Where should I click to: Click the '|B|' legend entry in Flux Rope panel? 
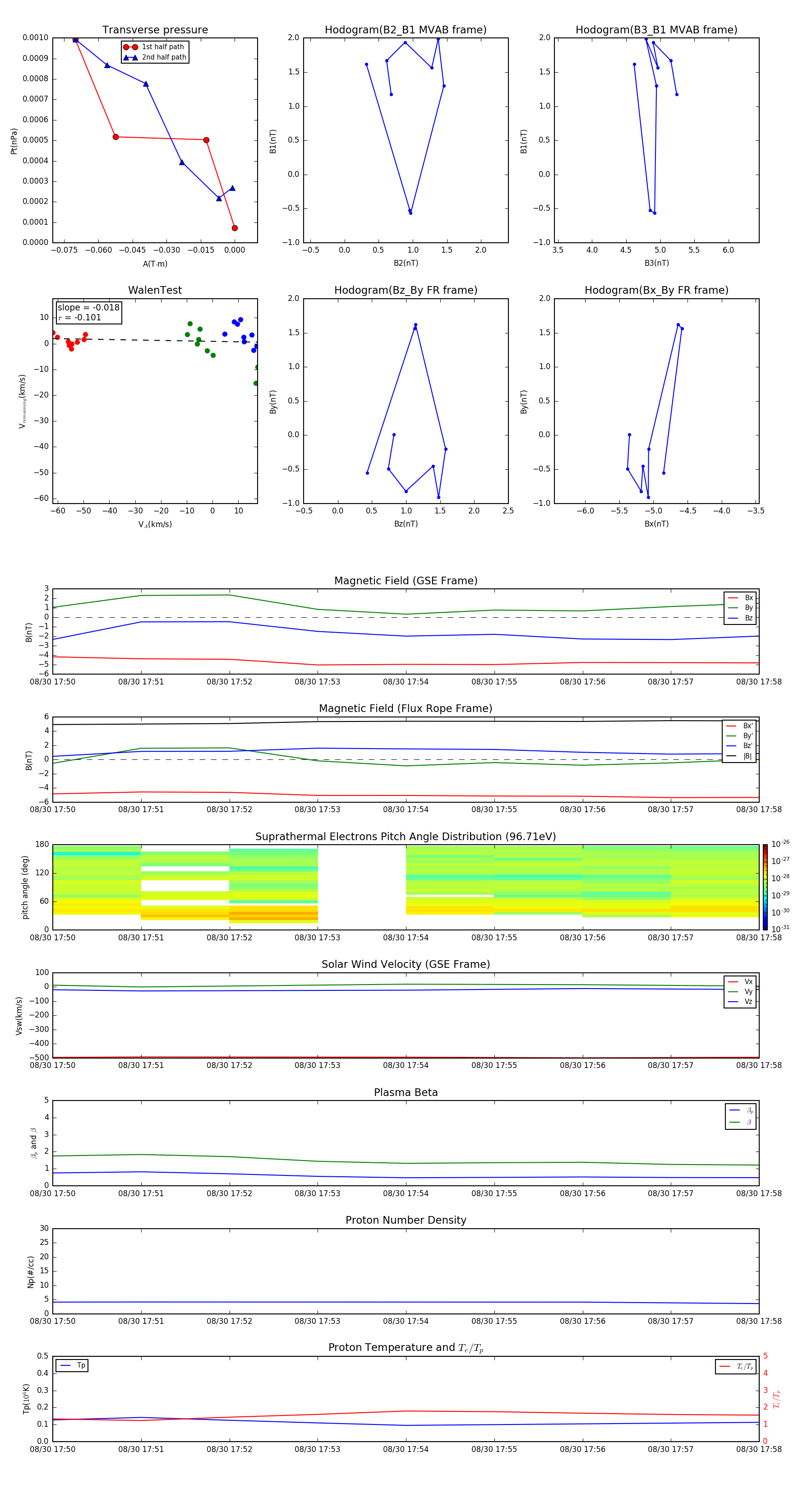tap(739, 757)
